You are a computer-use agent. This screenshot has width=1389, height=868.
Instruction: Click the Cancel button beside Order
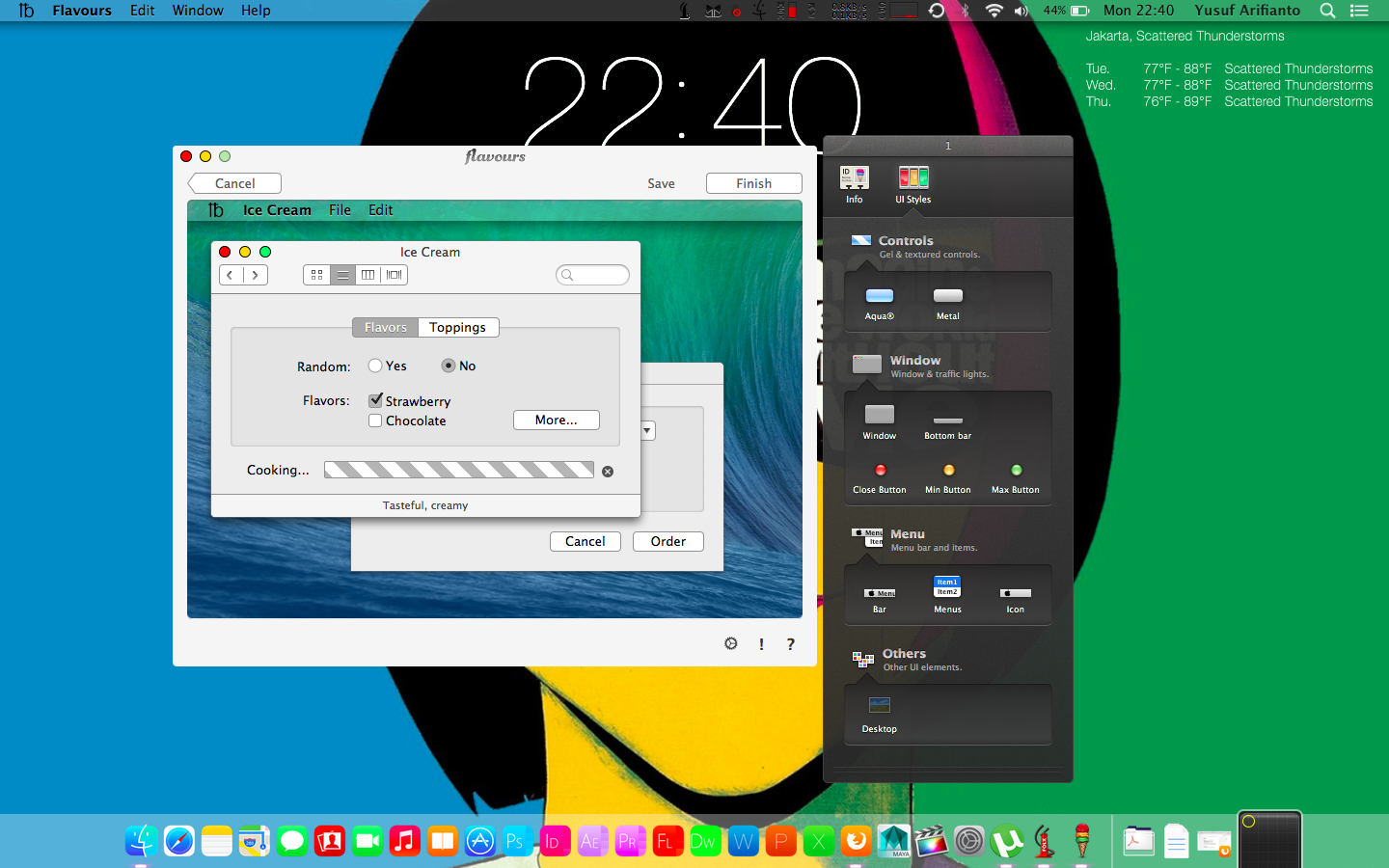pyautogui.click(x=586, y=542)
